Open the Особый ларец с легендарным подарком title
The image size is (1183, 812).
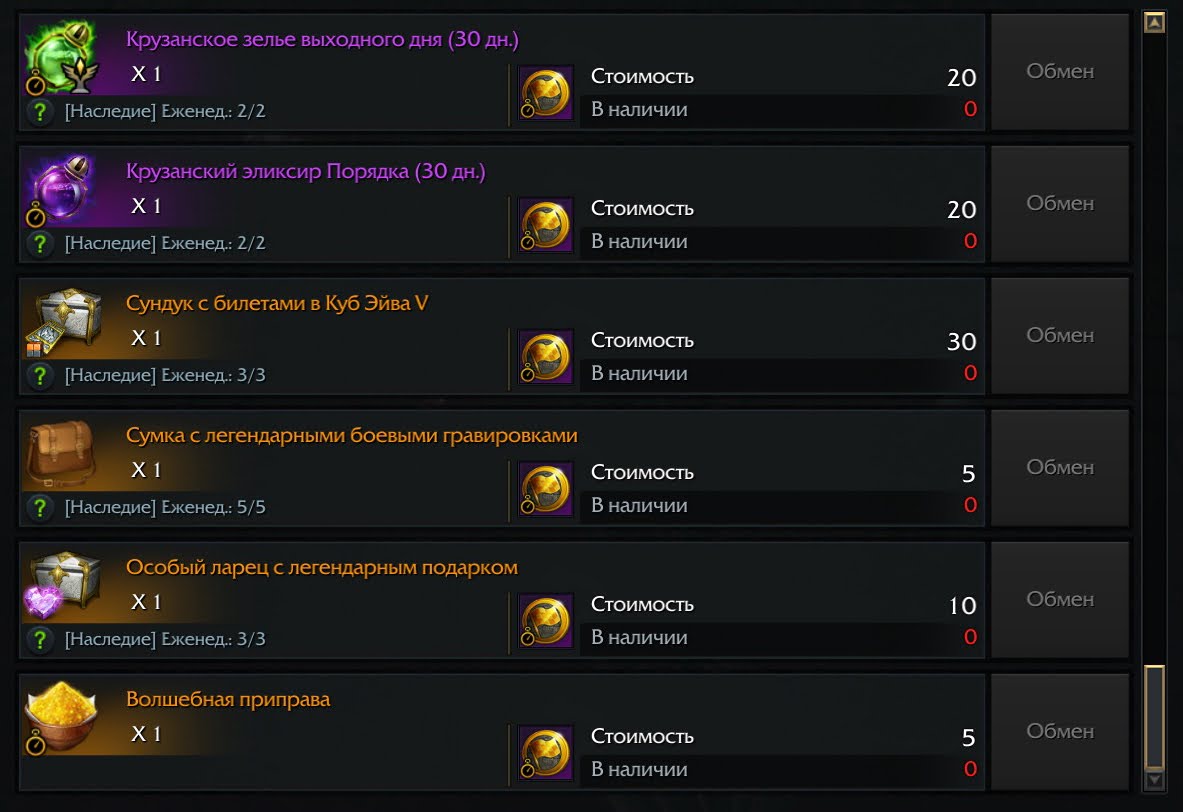pos(322,568)
